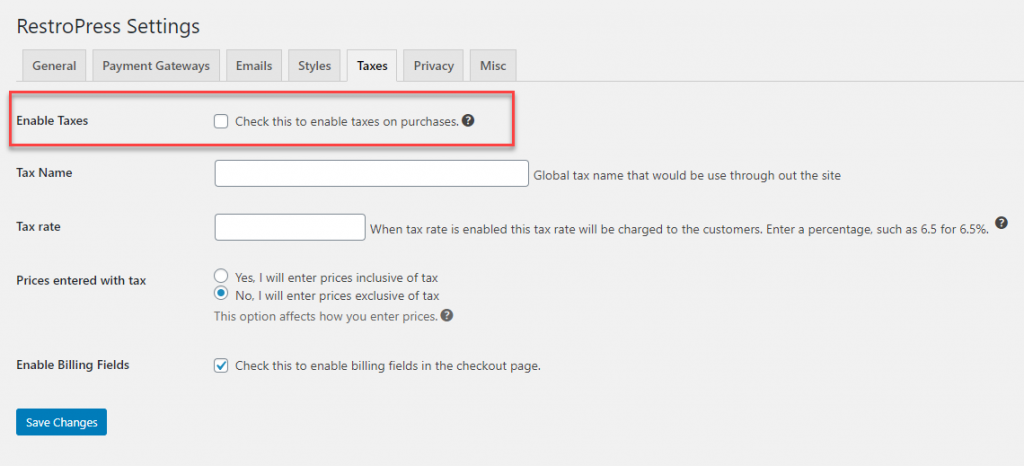Focus the Tax rate input field
Screen dimensions: 1024x466
(290, 227)
